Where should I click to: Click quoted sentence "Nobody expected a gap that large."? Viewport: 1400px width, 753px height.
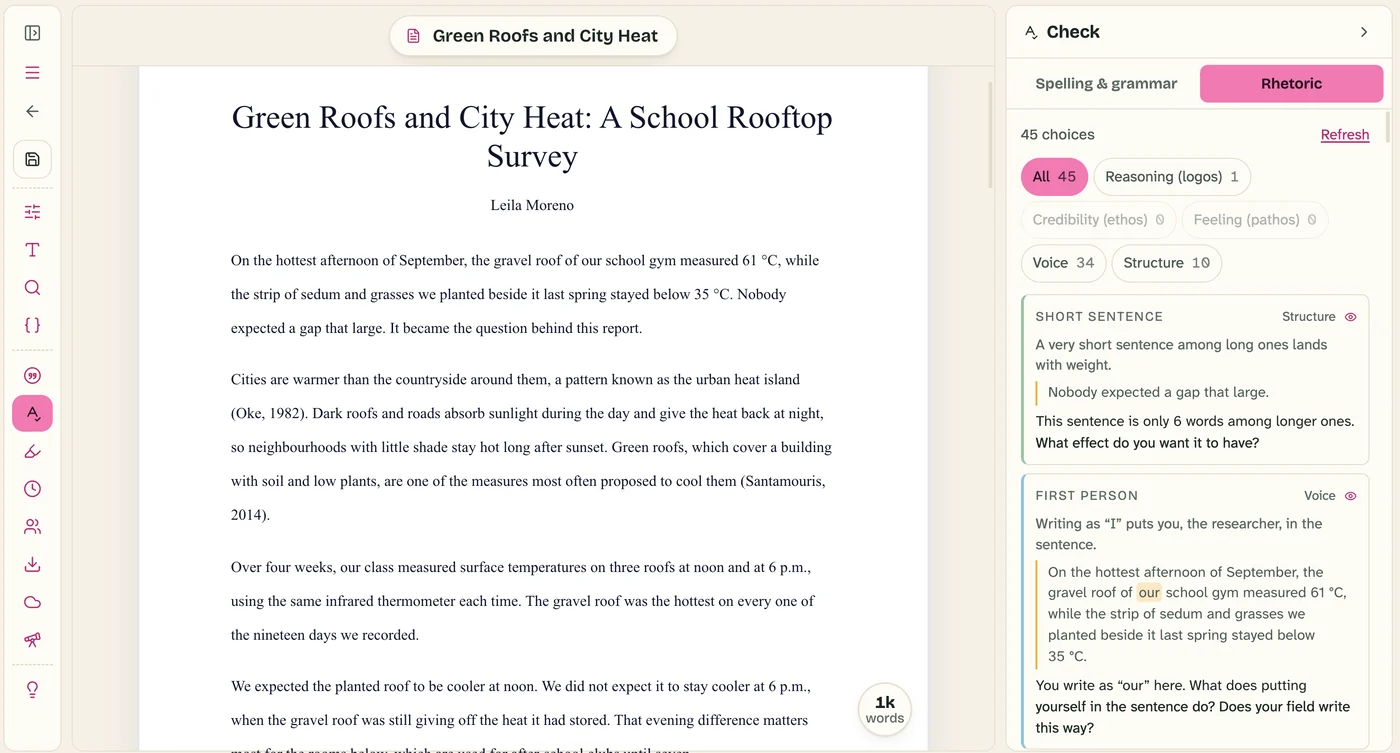1158,392
